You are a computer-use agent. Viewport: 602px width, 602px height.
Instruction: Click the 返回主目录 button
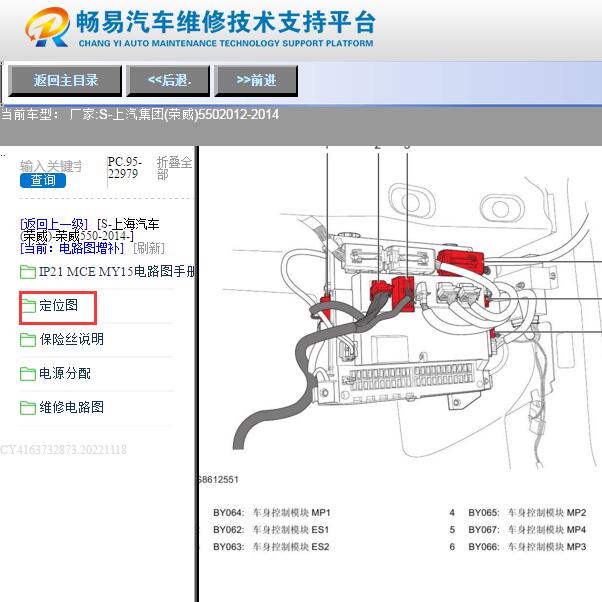click(65, 81)
